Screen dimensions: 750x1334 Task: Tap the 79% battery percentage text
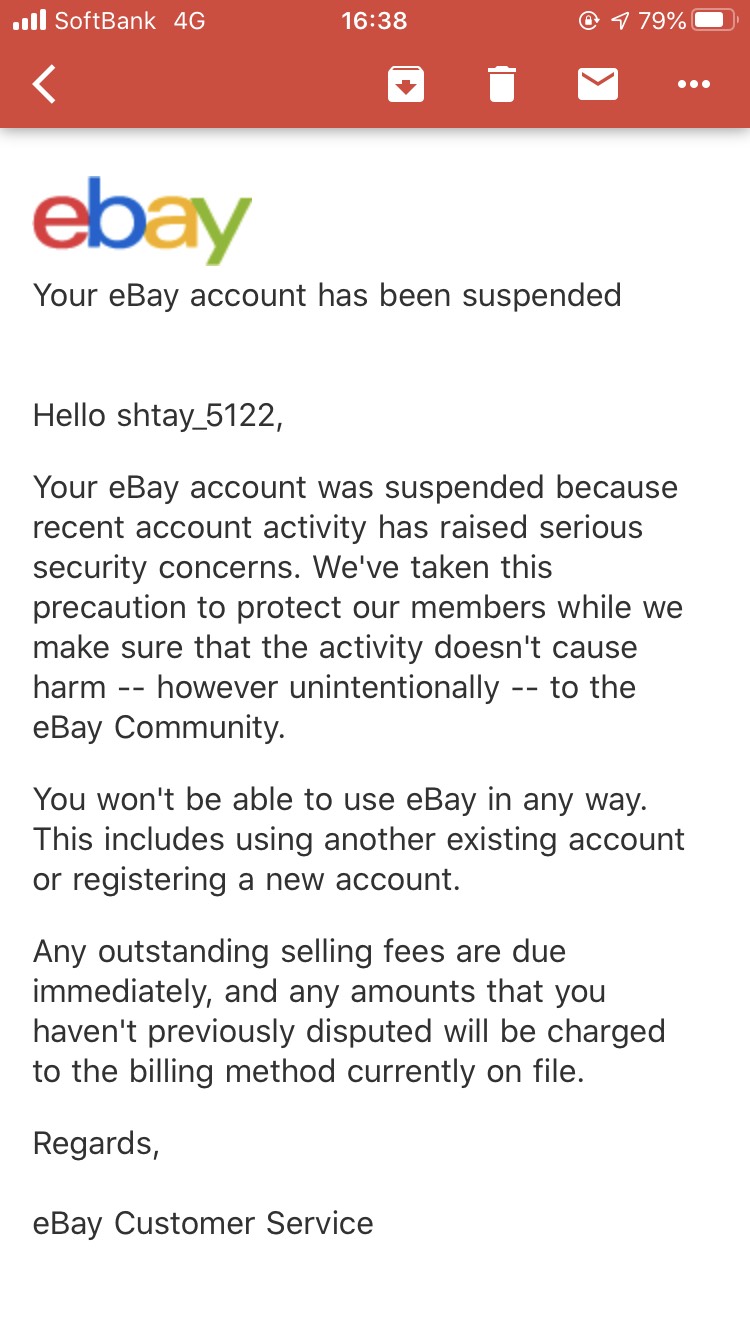(x=662, y=20)
